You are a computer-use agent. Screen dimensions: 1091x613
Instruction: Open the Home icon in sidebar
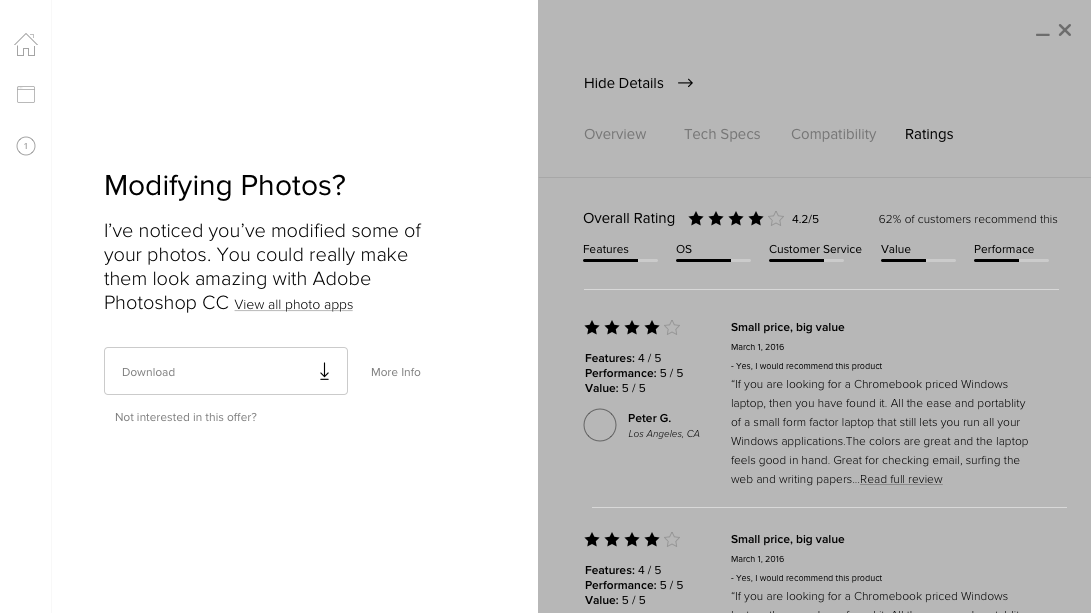coord(26,44)
